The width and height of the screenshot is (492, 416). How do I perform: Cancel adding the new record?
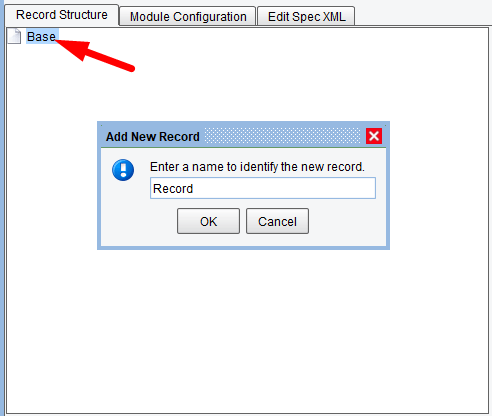277,221
